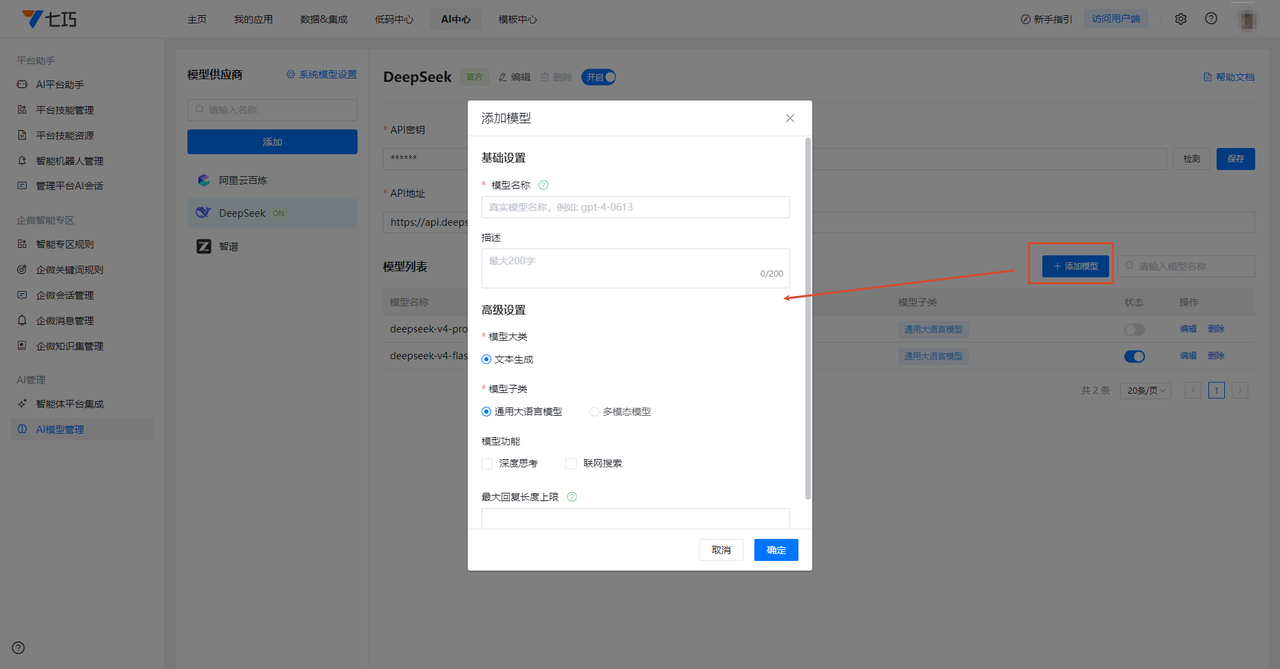The height and width of the screenshot is (669, 1280).
Task: Open the 企微关键词规则 sidebar item
Action: (x=84, y=270)
